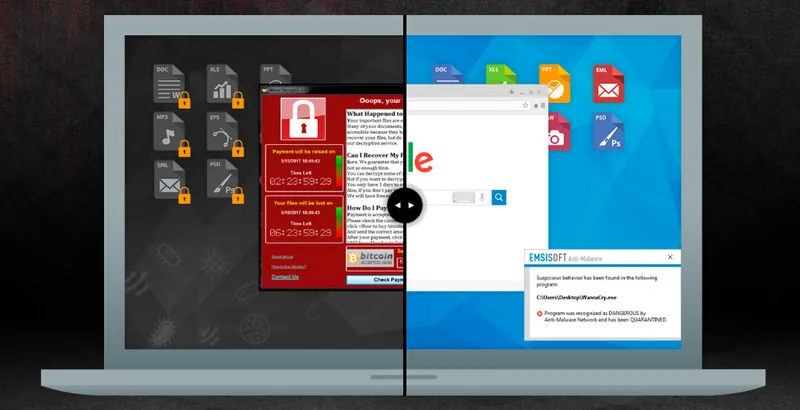Click the bookmark star in browser address bar
800x410 pixels.
click(x=525, y=106)
